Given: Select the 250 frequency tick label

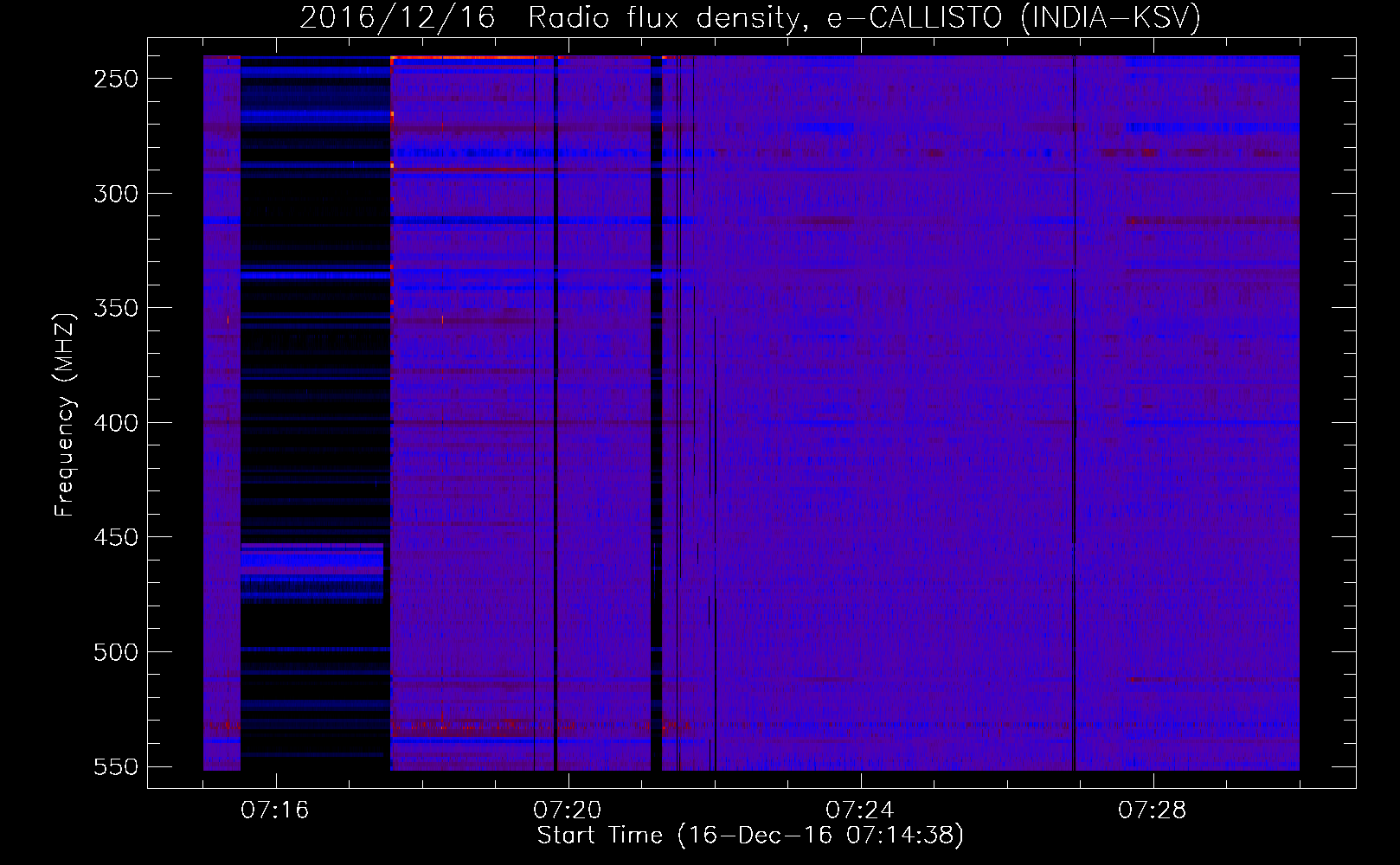Looking at the screenshot, I should pos(116,79).
